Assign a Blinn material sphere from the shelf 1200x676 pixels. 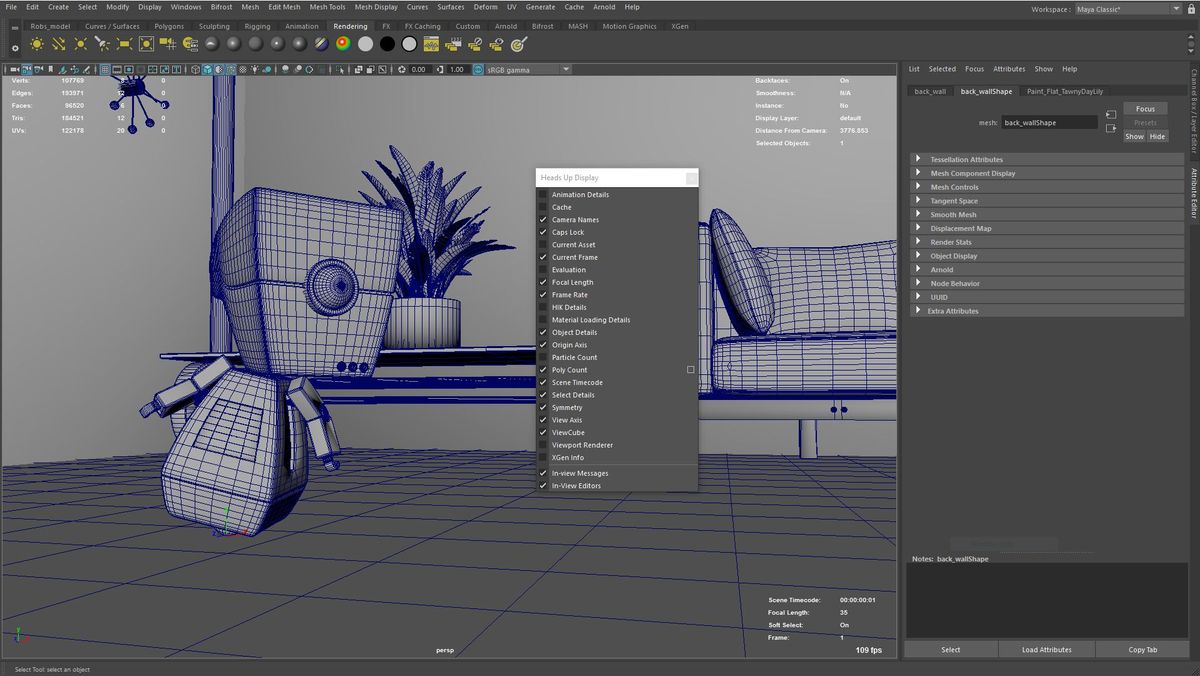(x=234, y=43)
